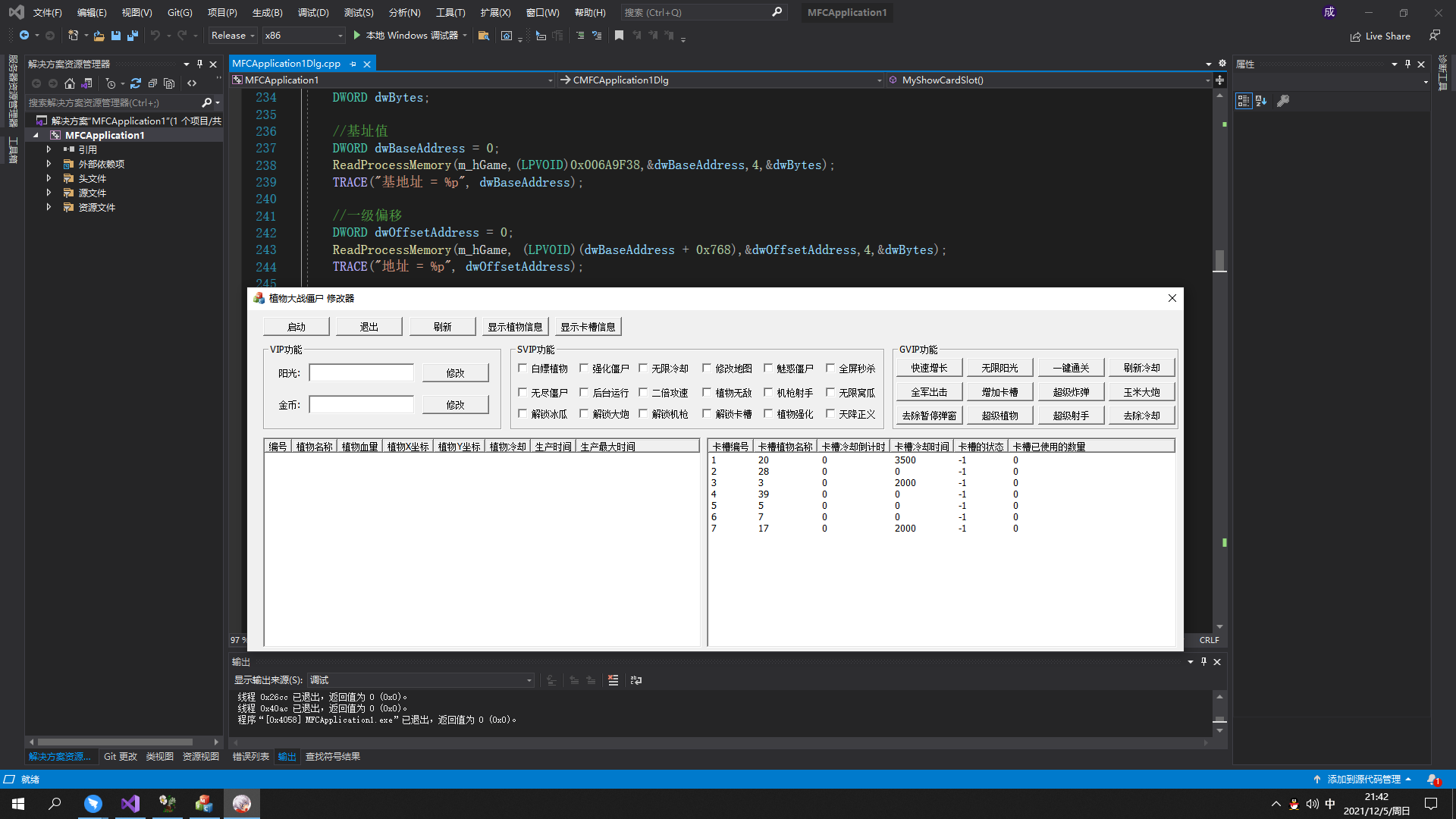Enable the 无限冷却 checkbox
Screen dimensions: 1456x819
[643, 369]
